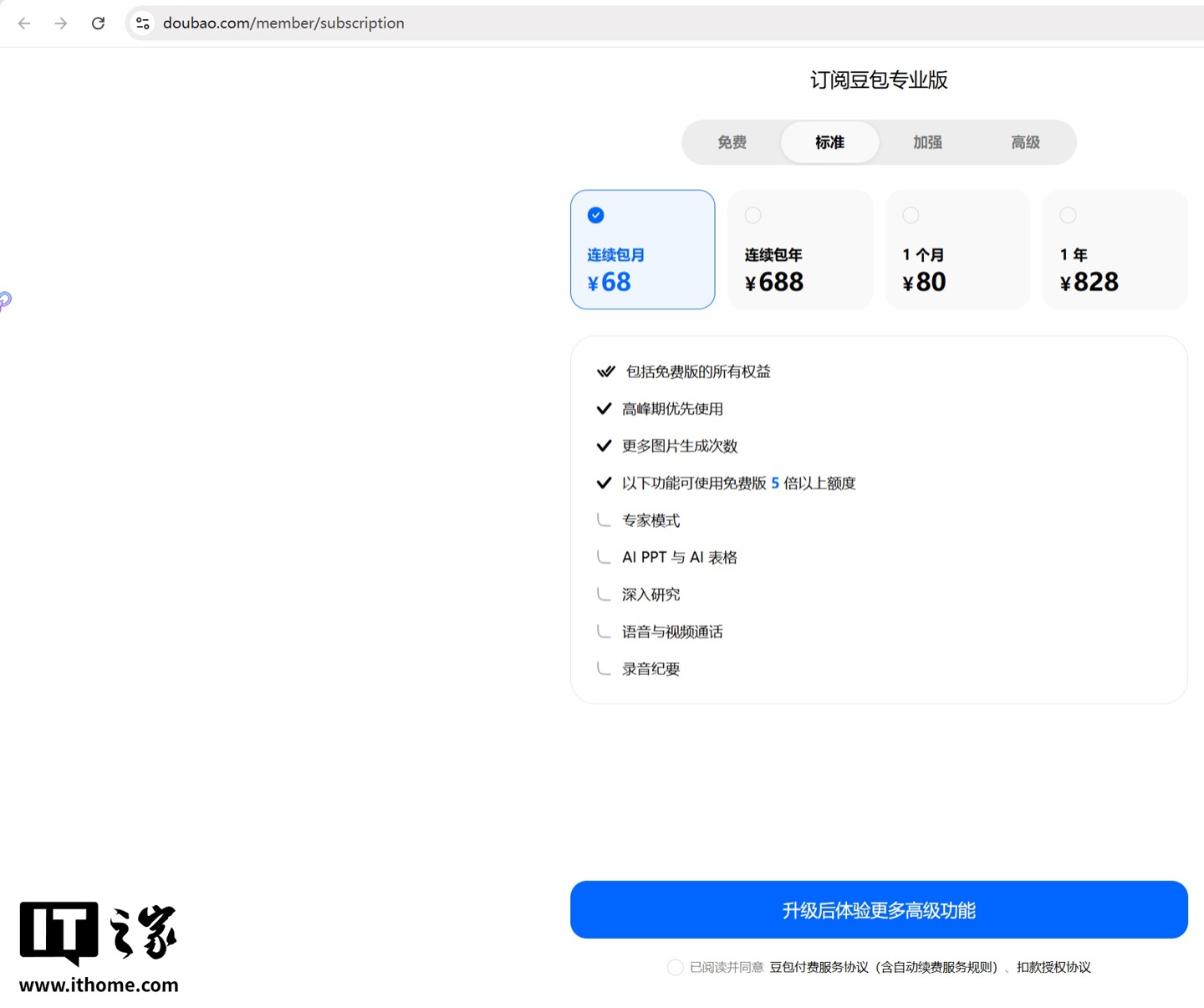Click the URL doubao.com/member/subscription
1204x1008 pixels.
pos(283,23)
